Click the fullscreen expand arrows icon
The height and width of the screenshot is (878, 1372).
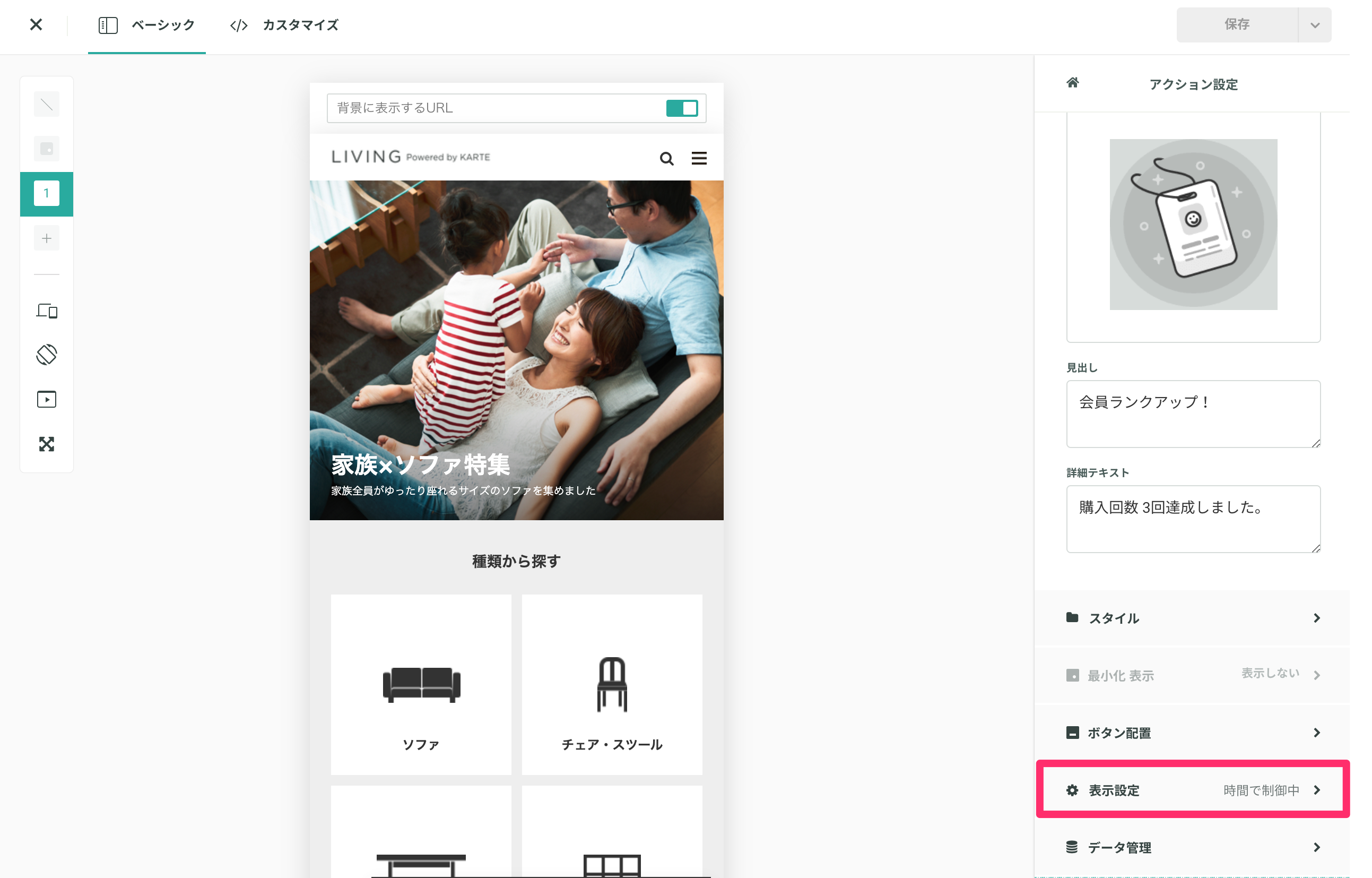[x=47, y=444]
